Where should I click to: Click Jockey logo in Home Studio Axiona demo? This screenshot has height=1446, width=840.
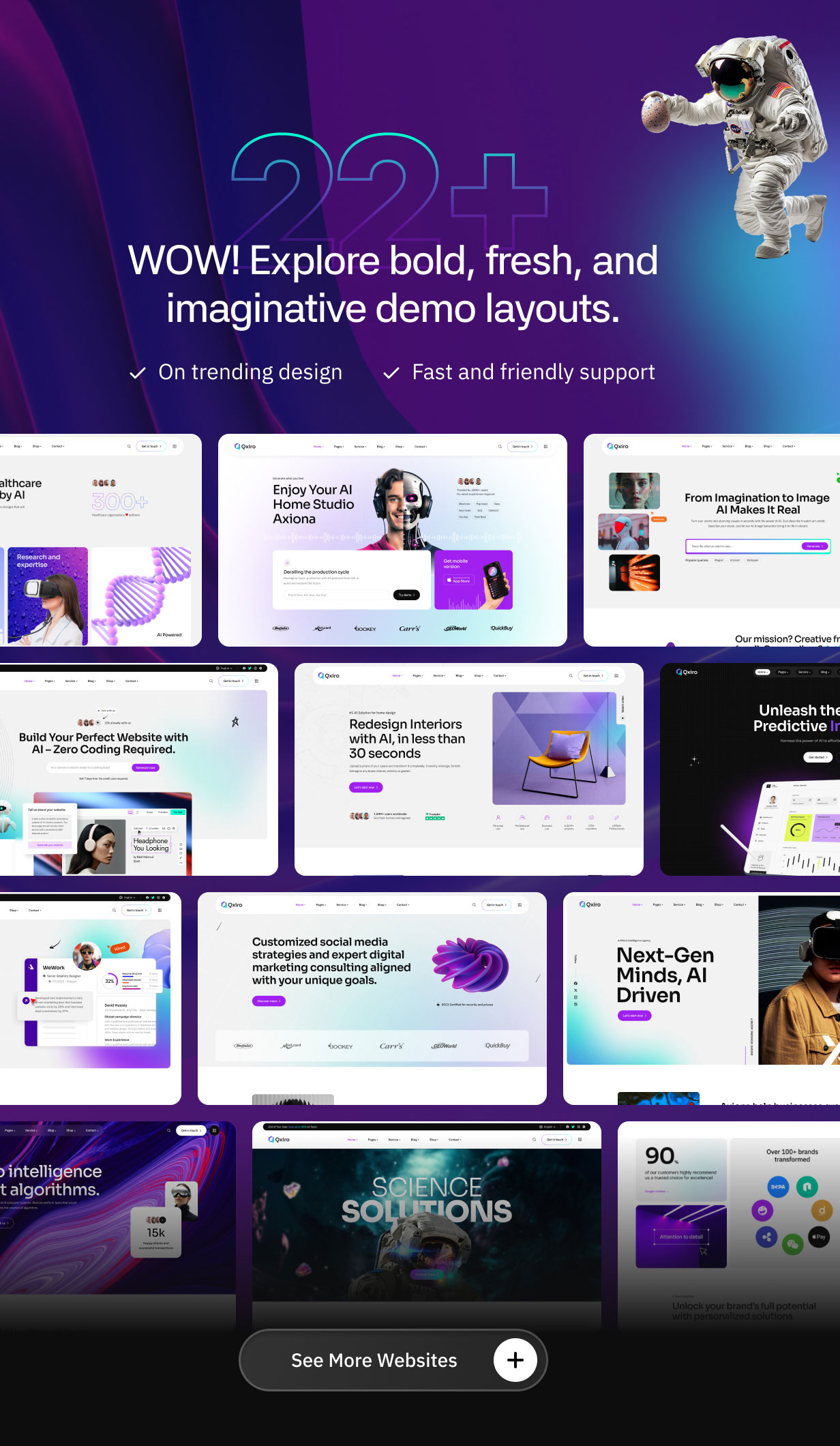click(365, 628)
